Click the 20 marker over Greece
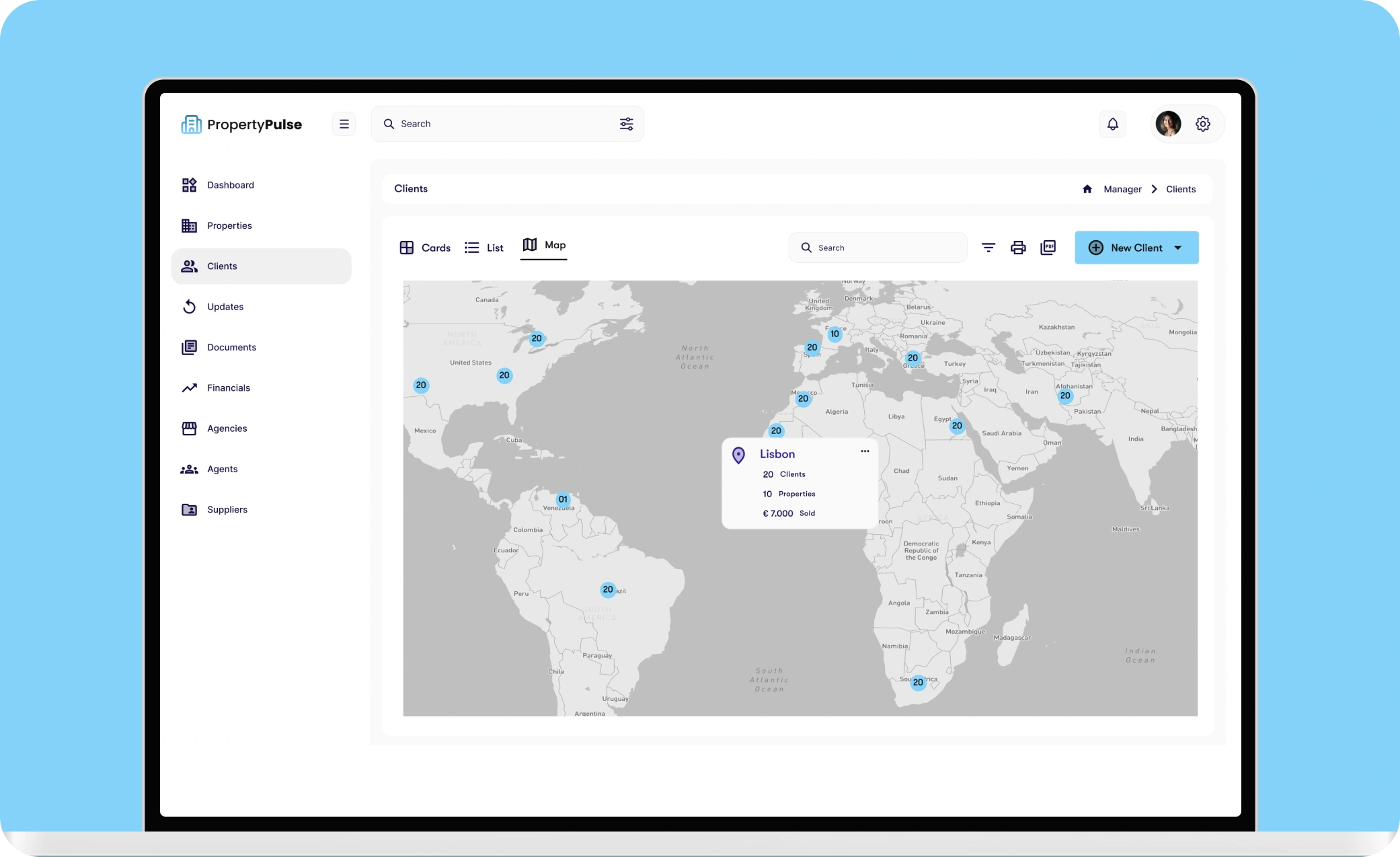 912,358
